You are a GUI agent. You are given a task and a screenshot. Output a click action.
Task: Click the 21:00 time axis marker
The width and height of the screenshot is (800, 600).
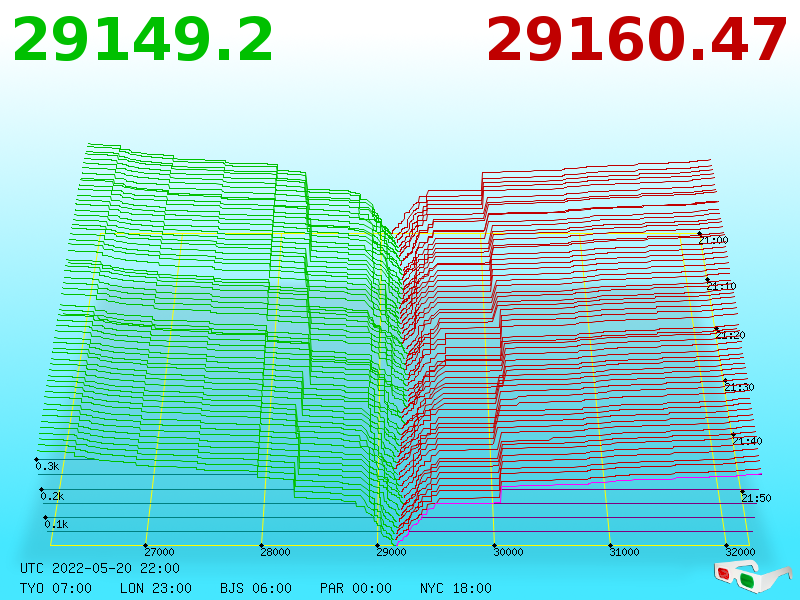coord(713,240)
